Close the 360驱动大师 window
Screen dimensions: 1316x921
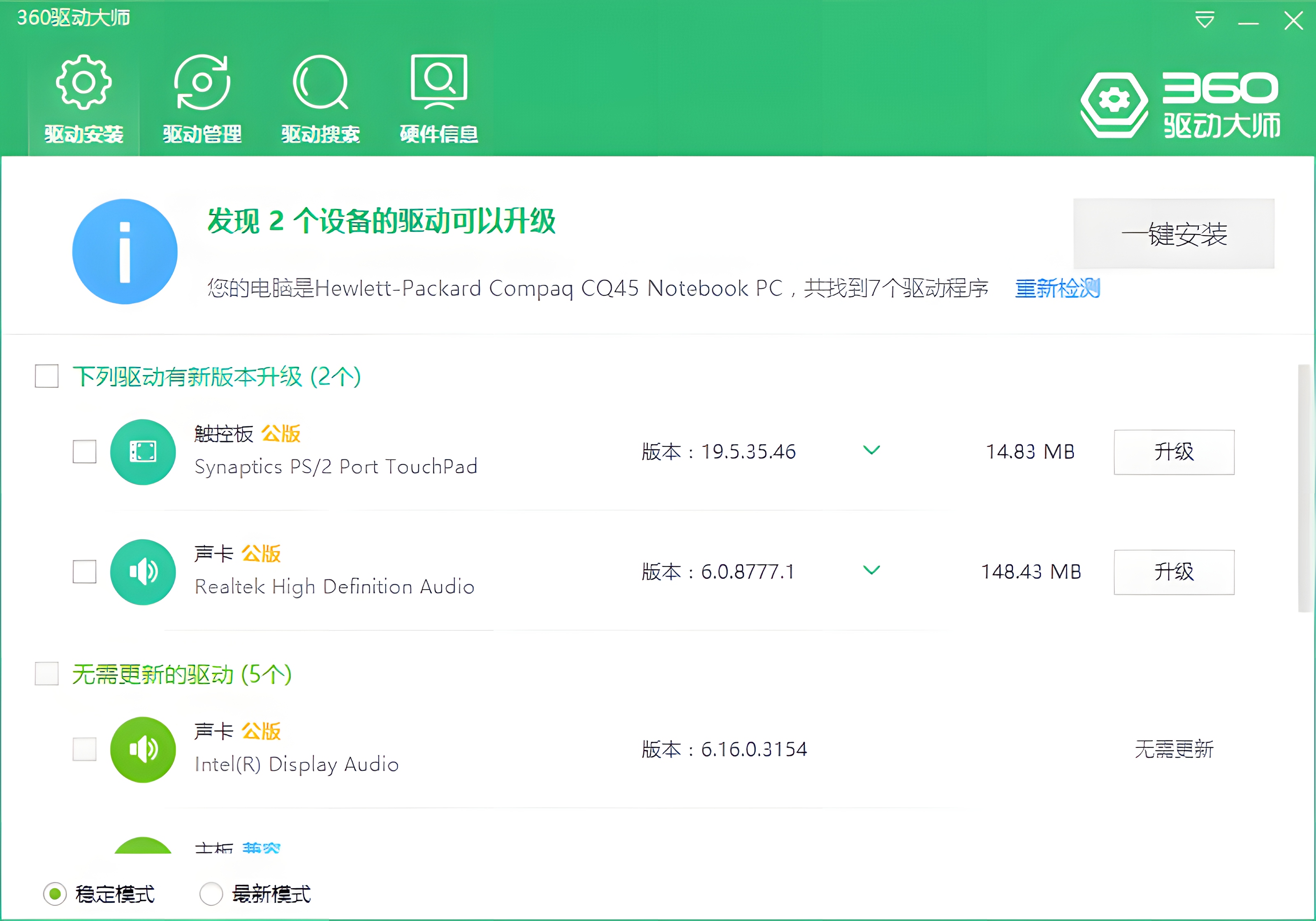[x=1294, y=21]
